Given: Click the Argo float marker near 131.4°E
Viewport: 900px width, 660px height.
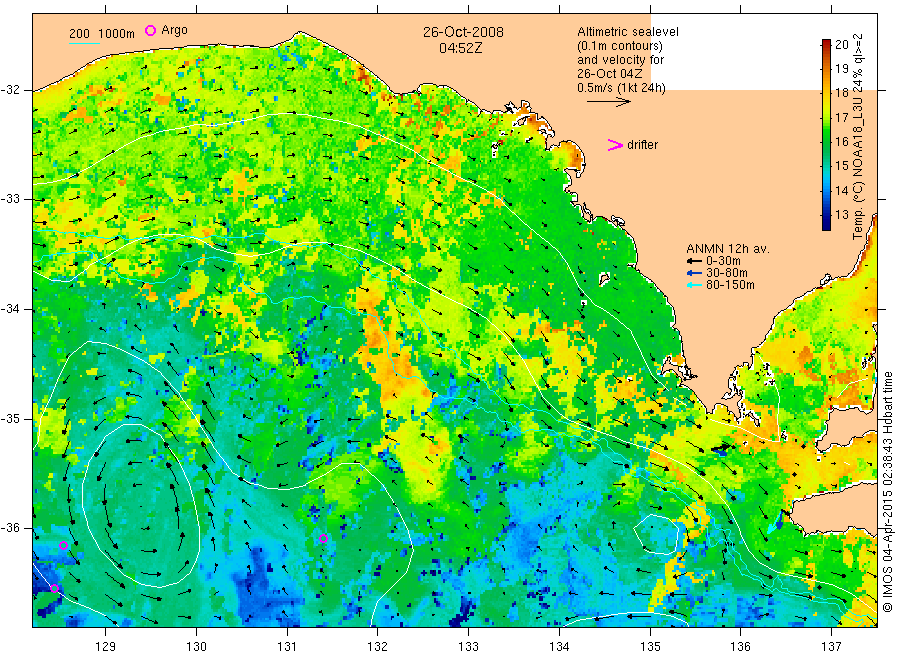Looking at the screenshot, I should click(x=323, y=538).
